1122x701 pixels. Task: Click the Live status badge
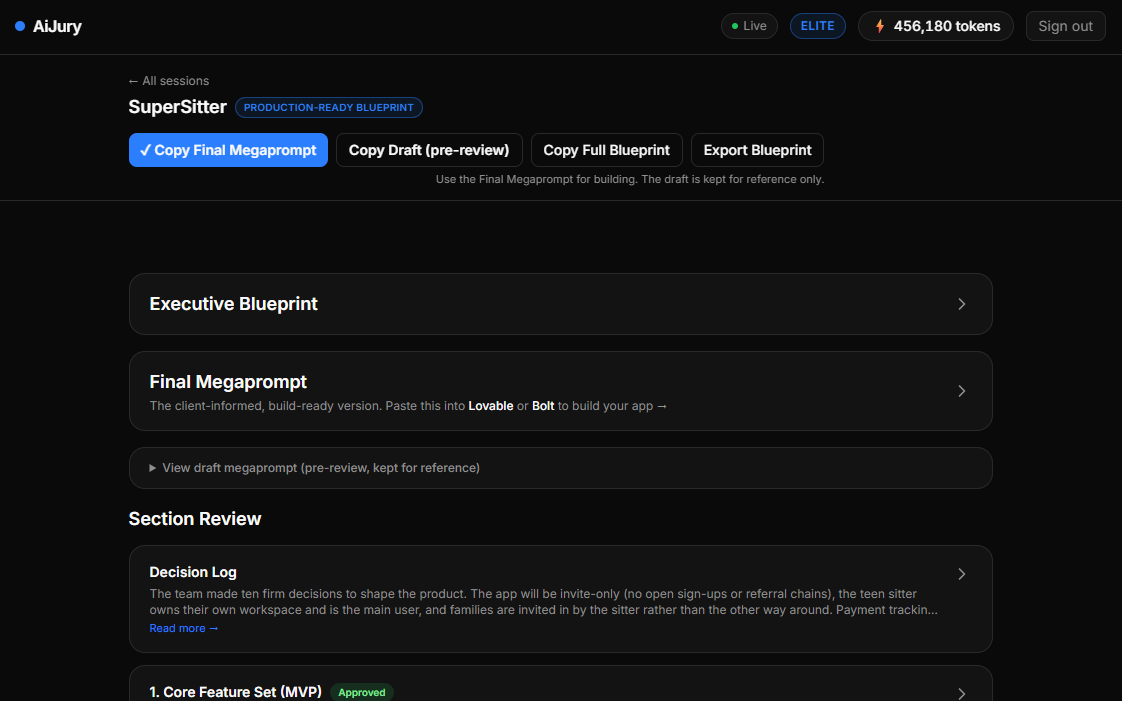pyautogui.click(x=749, y=26)
